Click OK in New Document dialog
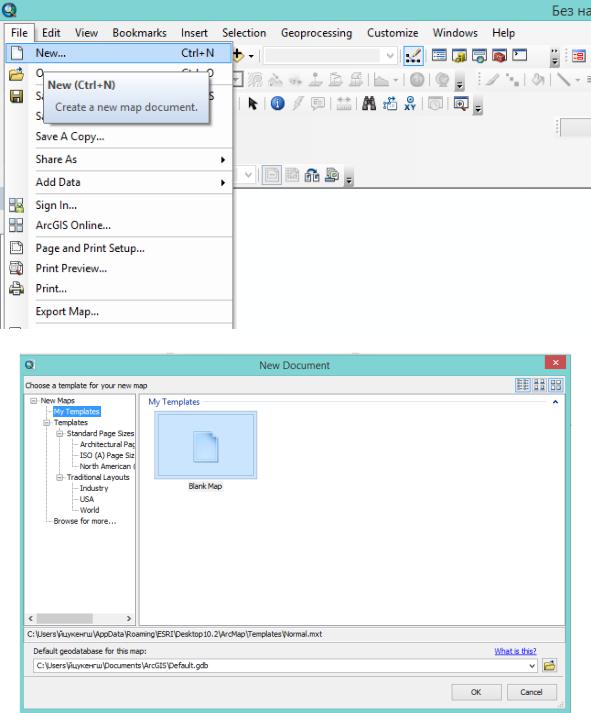Viewport: 591px width, 713px height. pos(476,692)
